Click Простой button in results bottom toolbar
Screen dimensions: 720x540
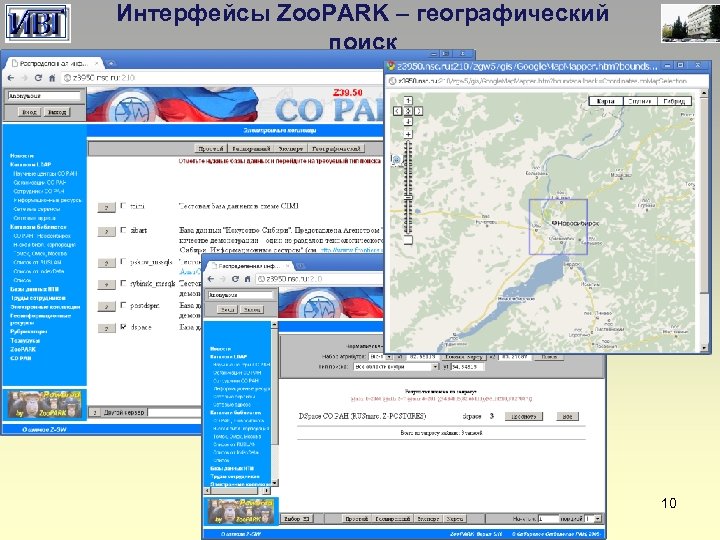357,518
